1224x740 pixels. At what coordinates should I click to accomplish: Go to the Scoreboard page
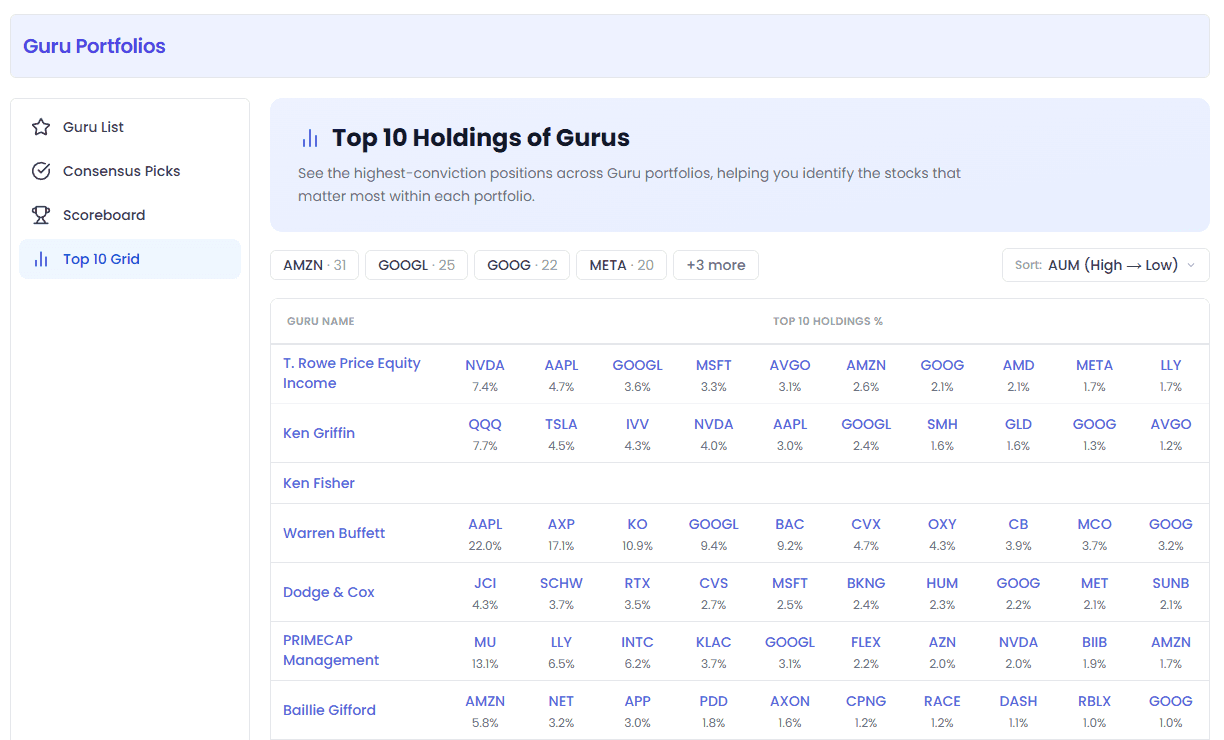(130, 215)
